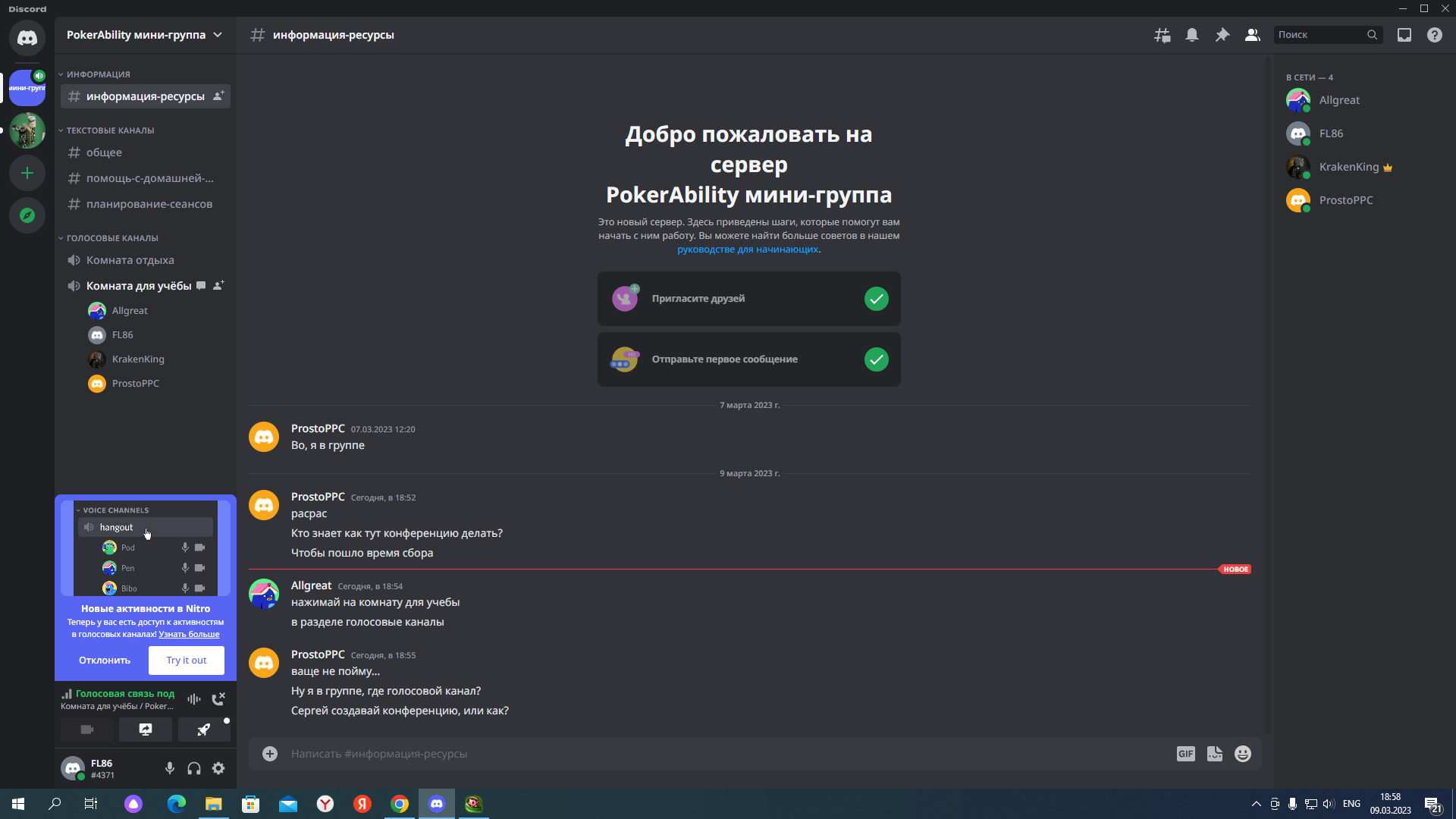Select Комната для учёбы voice channel

(x=139, y=286)
